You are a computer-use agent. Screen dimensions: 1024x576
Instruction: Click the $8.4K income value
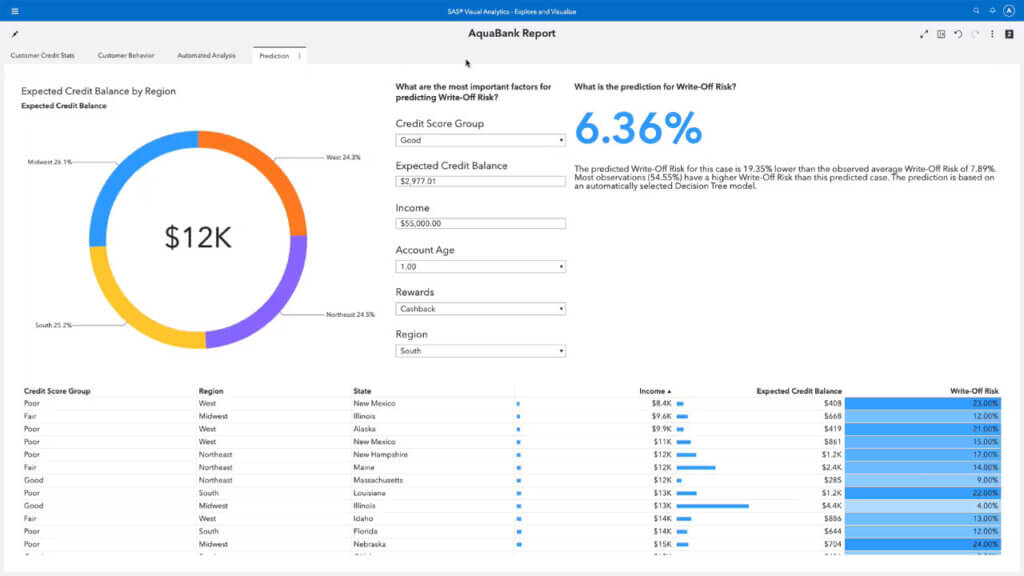tap(661, 404)
